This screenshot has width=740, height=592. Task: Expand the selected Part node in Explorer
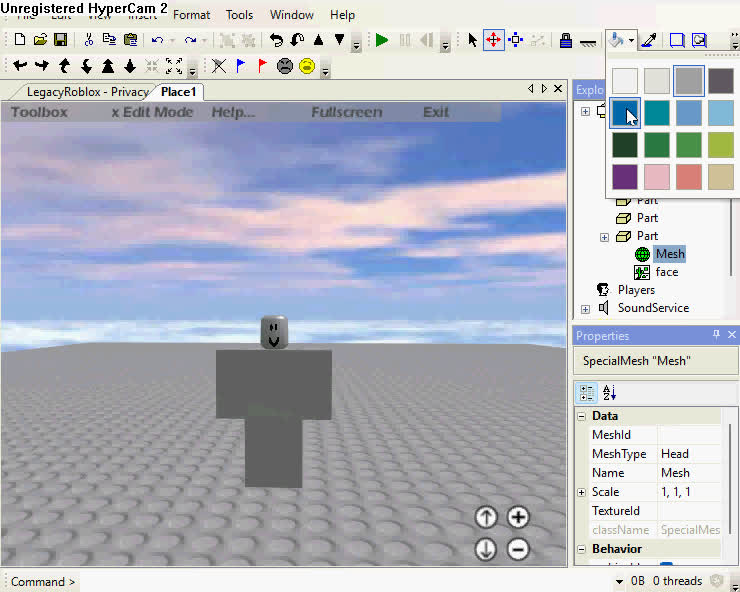(604, 237)
